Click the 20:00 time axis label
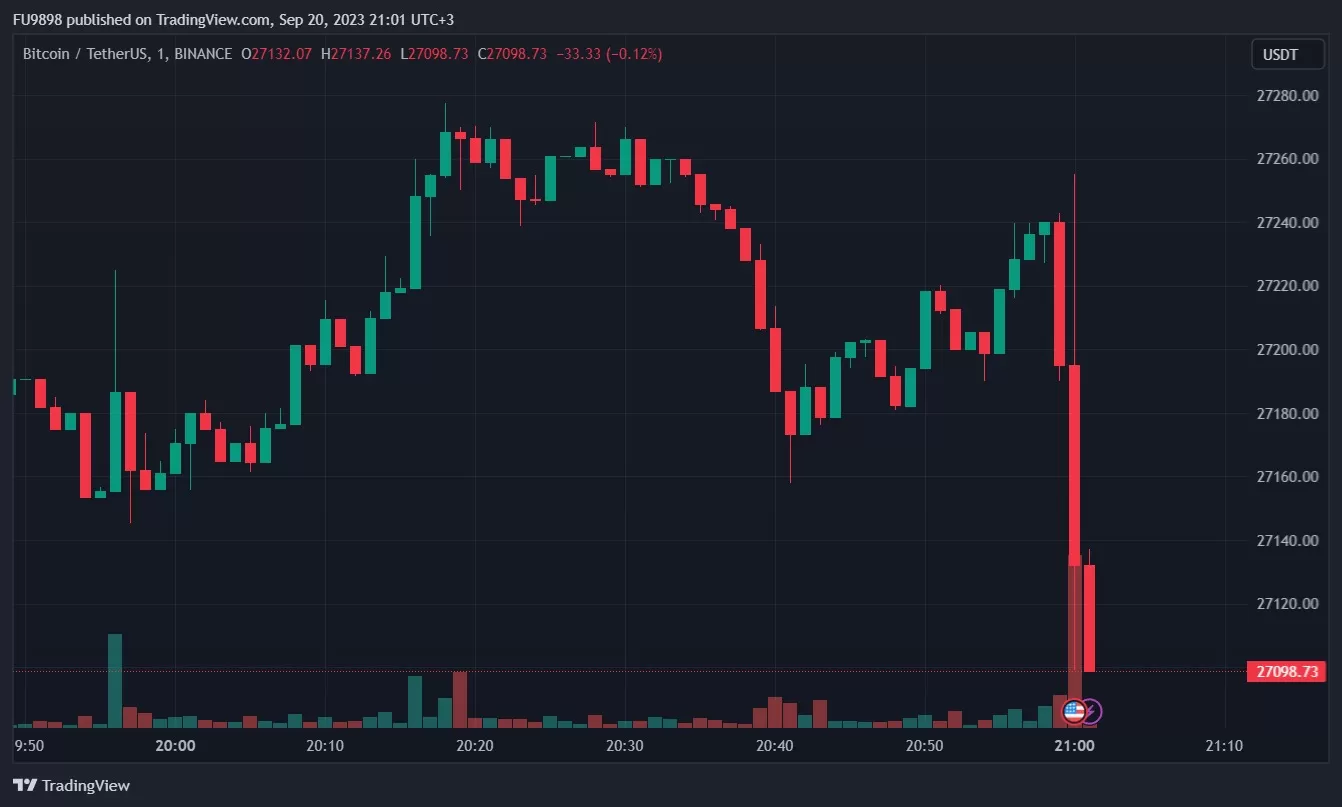The width and height of the screenshot is (1342, 807). point(176,745)
